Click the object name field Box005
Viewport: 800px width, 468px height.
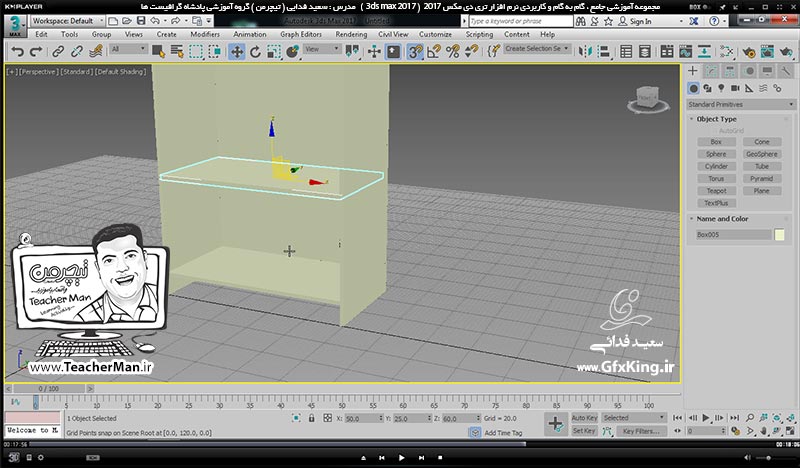(734, 235)
